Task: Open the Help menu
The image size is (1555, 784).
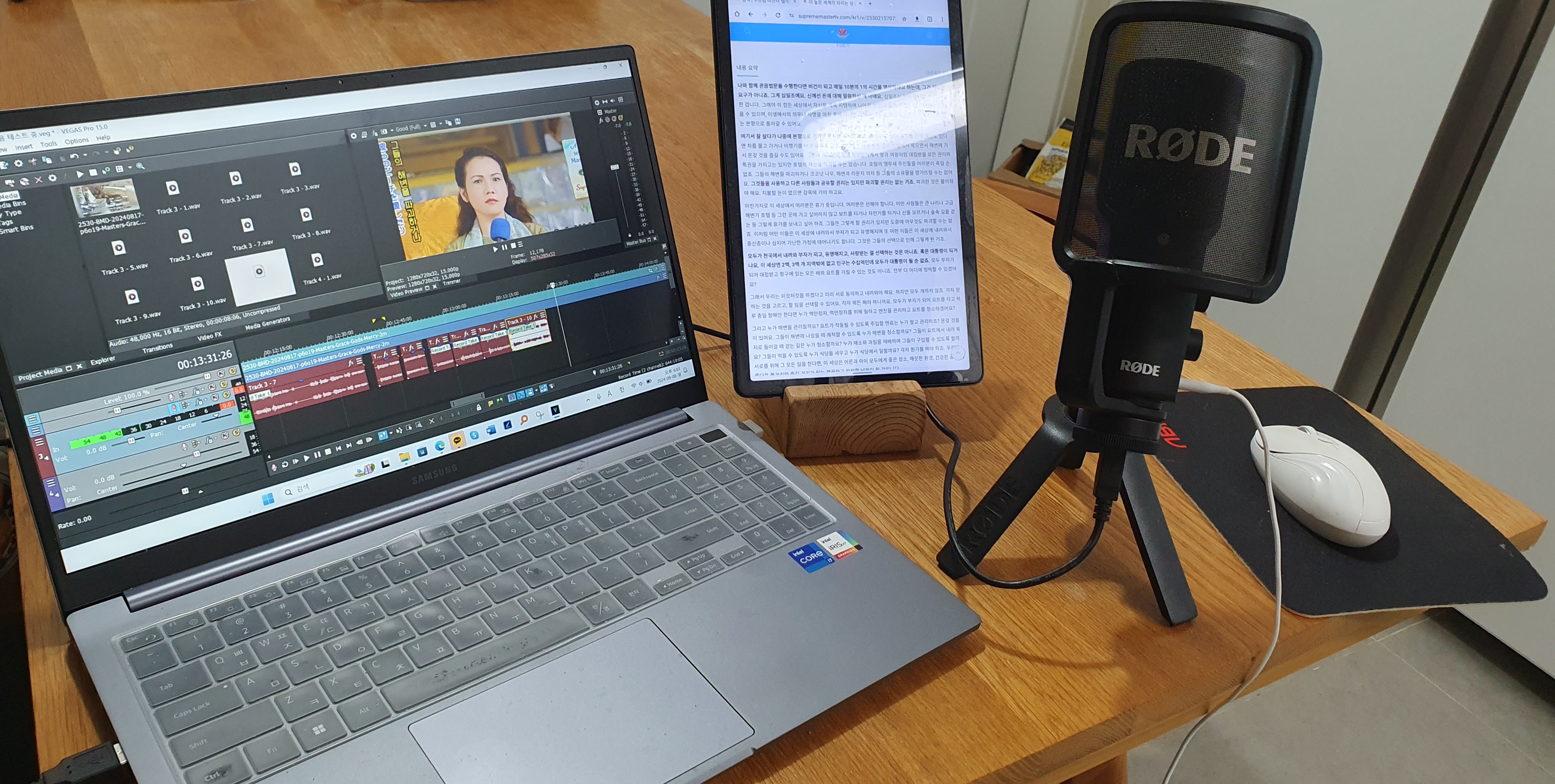Action: coord(103,138)
